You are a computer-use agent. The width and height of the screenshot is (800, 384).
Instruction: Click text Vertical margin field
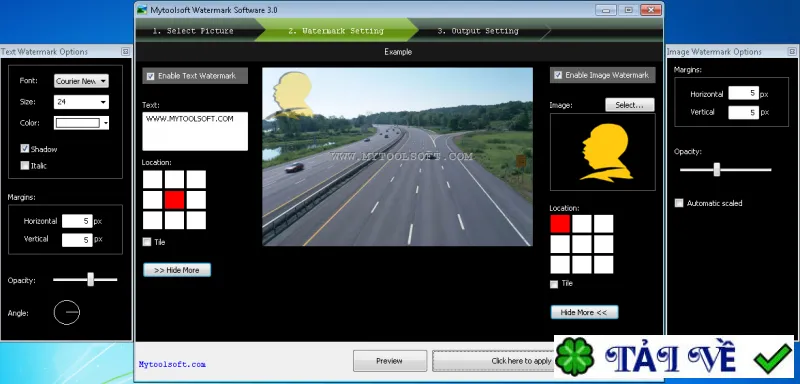77,240
